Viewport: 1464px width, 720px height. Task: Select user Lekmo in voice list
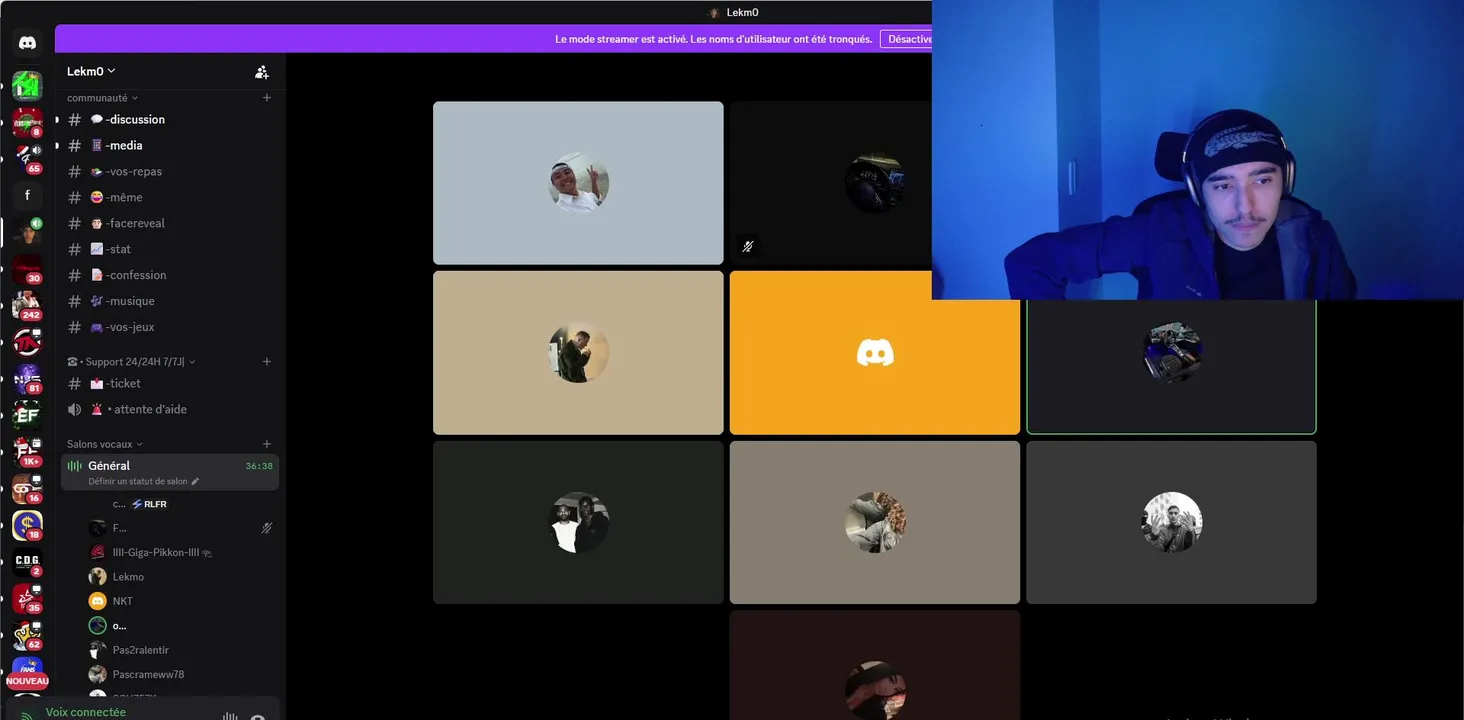click(x=183, y=577)
